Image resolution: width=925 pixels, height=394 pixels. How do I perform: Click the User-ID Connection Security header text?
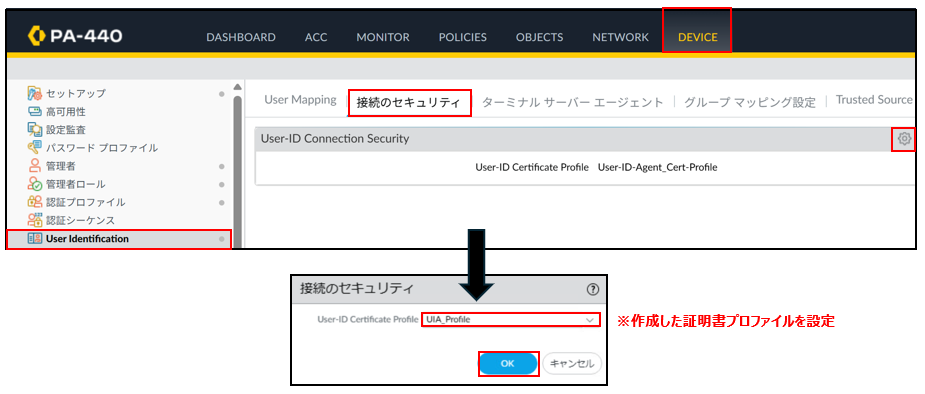[x=334, y=139]
